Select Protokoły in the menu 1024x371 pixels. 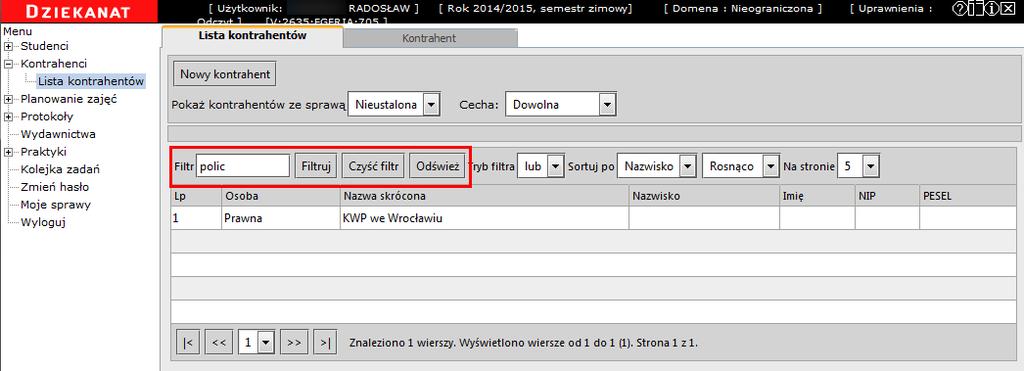pos(47,117)
